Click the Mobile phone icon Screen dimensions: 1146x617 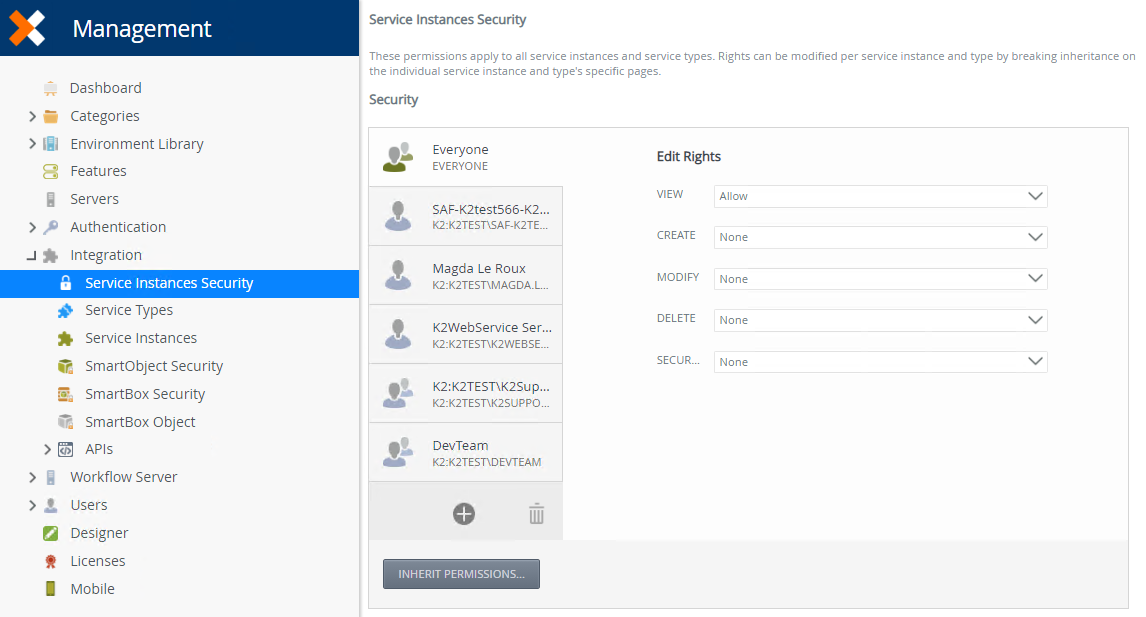[51, 589]
